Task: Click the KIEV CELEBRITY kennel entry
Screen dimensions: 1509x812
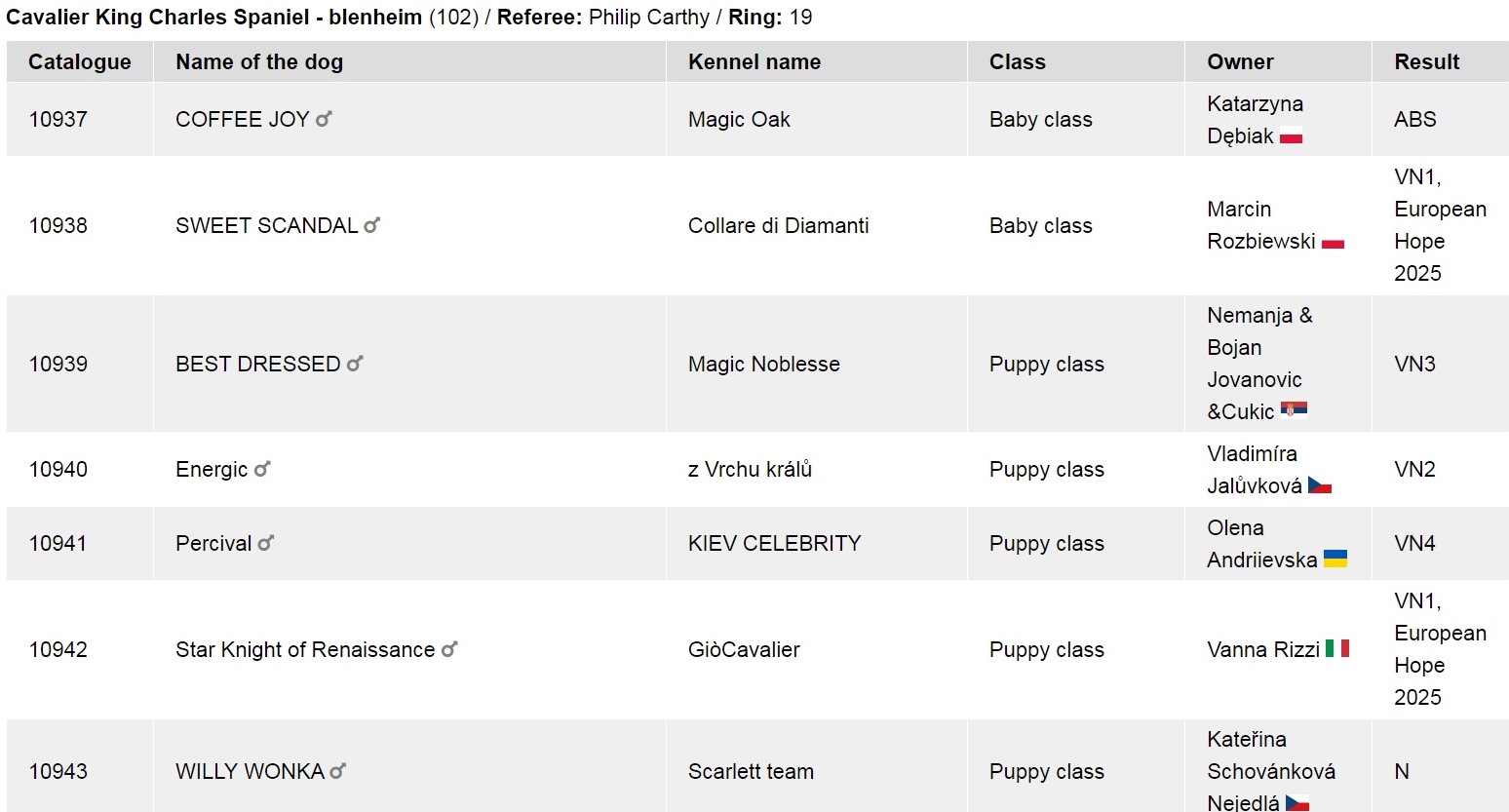Action: (x=774, y=543)
